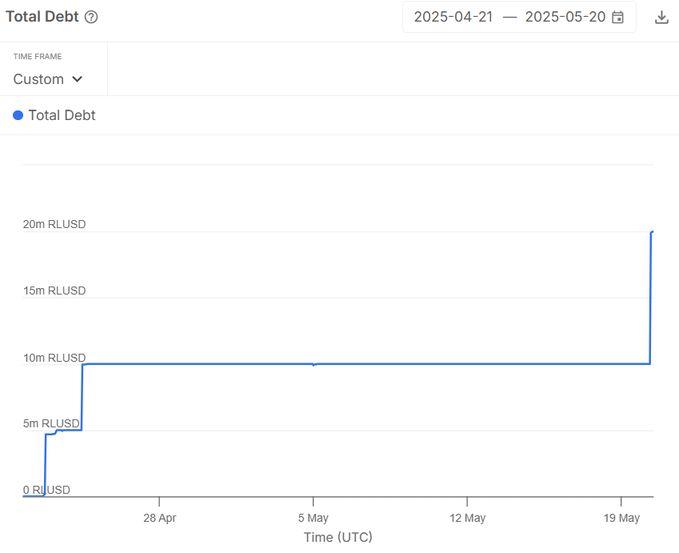Screen dimensions: 679x553
Task: Expand the chevron next to Custom
Action: click(77, 79)
